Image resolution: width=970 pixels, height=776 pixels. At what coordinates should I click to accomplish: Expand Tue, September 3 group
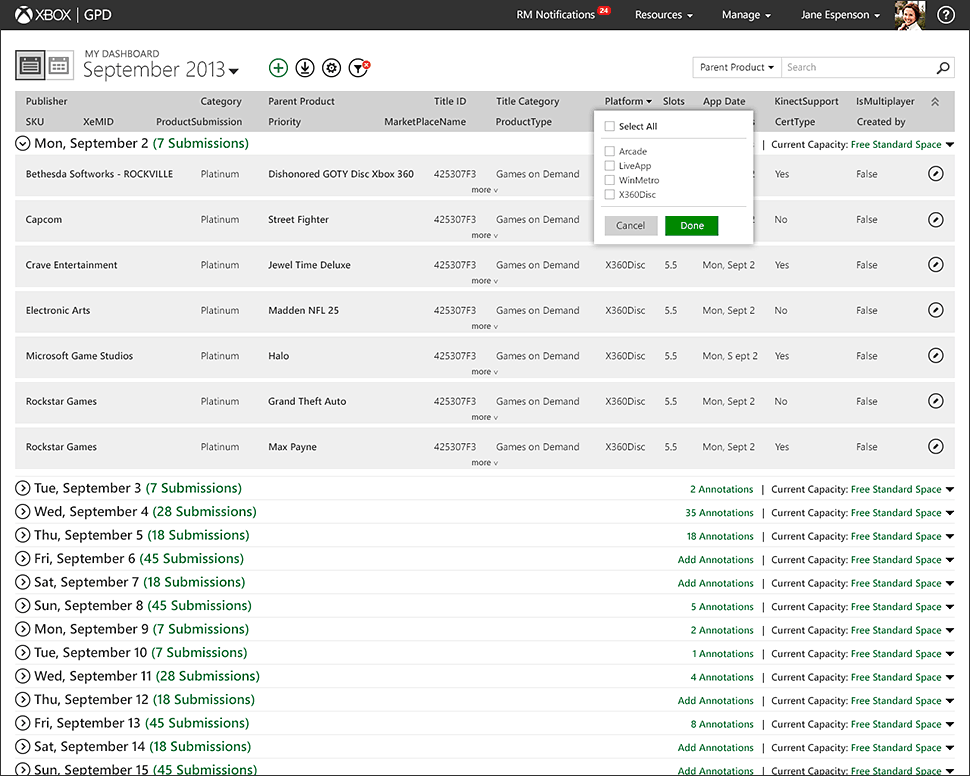[22, 488]
